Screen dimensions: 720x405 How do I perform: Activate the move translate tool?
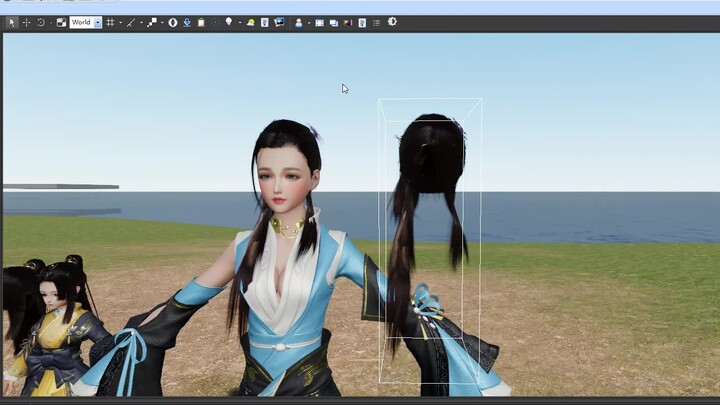26,22
